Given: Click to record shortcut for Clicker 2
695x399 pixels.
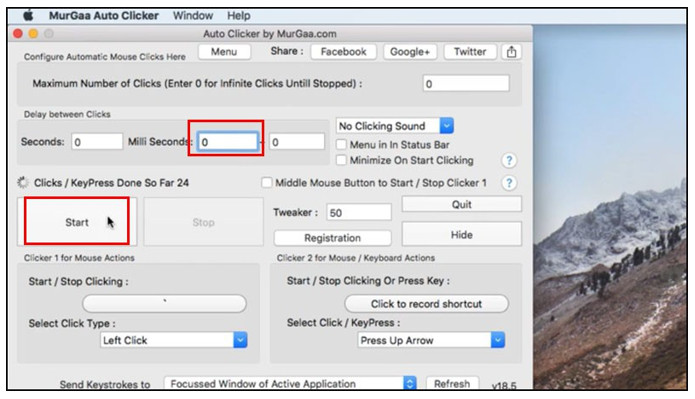Looking at the screenshot, I should 426,303.
